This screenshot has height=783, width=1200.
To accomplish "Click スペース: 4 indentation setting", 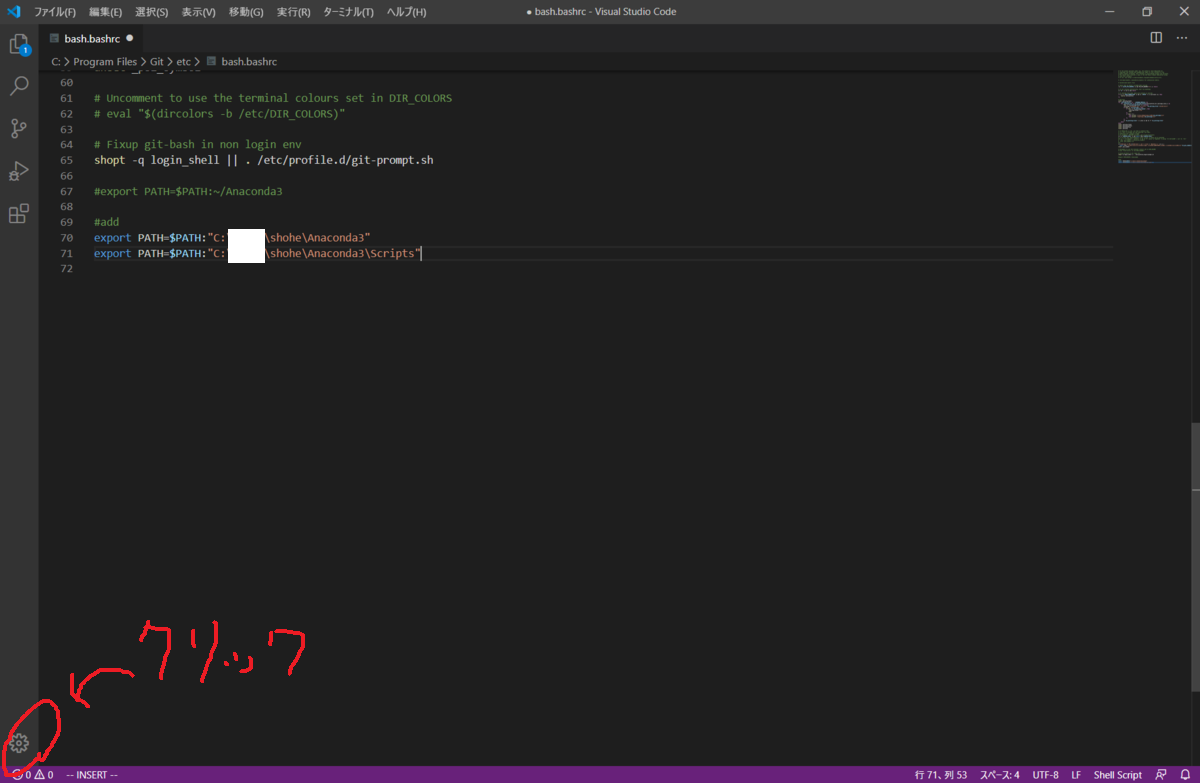I will point(1000,774).
